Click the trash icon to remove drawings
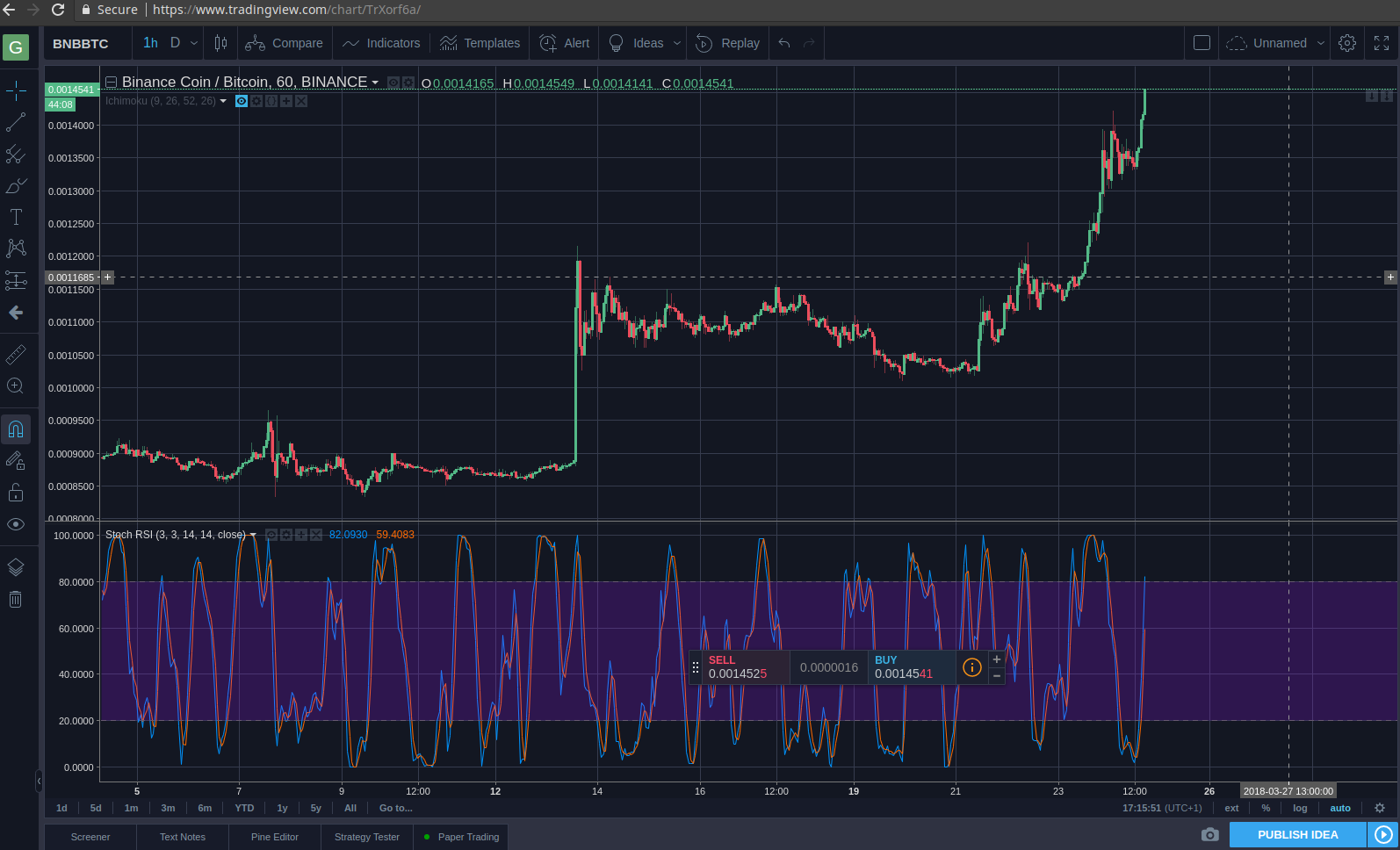Viewport: 1400px width, 850px height. 16,600
